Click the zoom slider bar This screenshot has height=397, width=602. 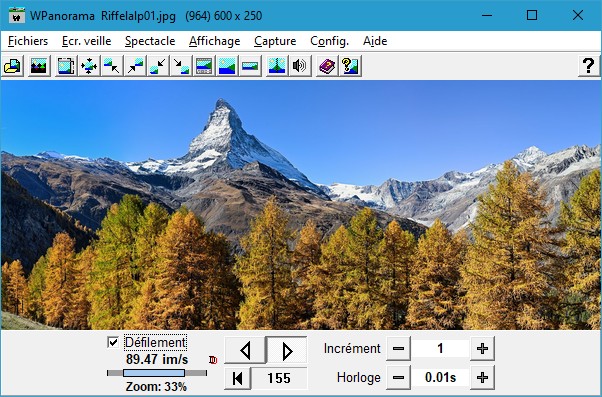pyautogui.click(x=157, y=373)
